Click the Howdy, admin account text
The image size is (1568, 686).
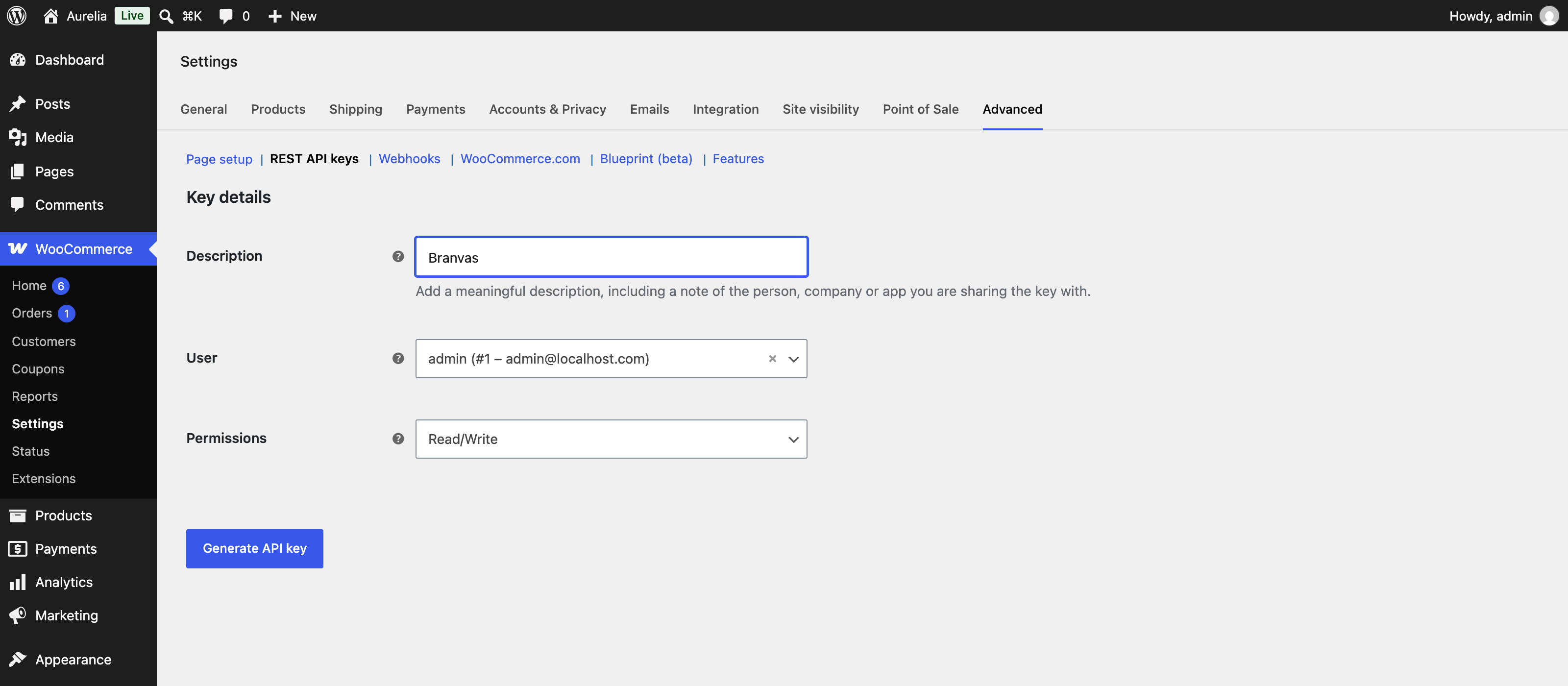tap(1491, 16)
